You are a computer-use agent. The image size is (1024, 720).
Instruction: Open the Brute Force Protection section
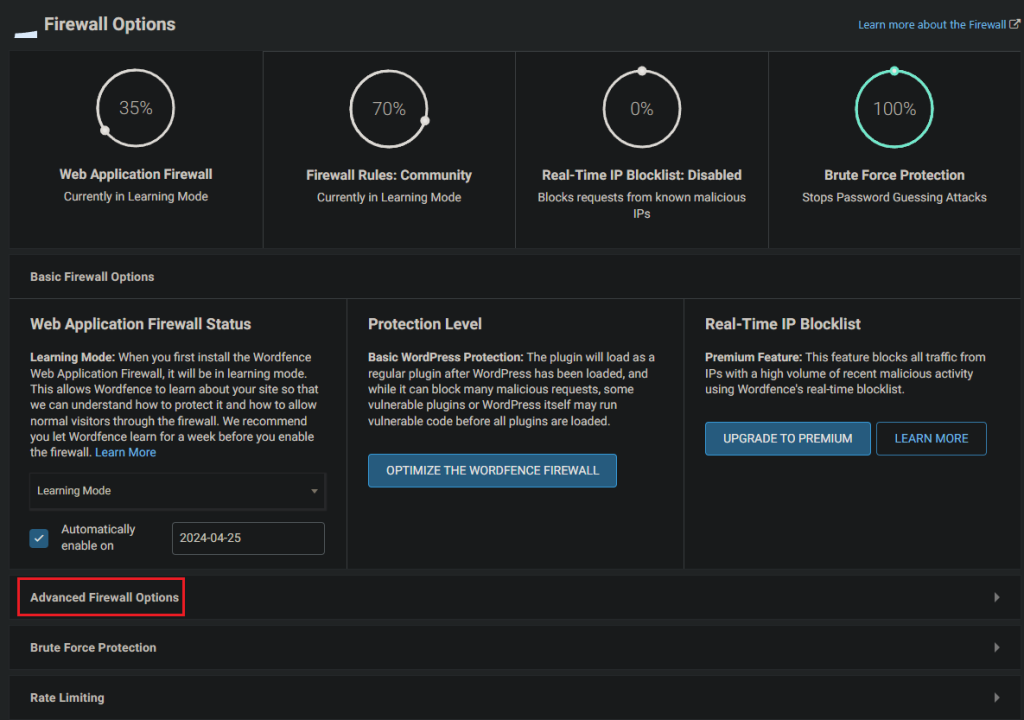coord(93,647)
